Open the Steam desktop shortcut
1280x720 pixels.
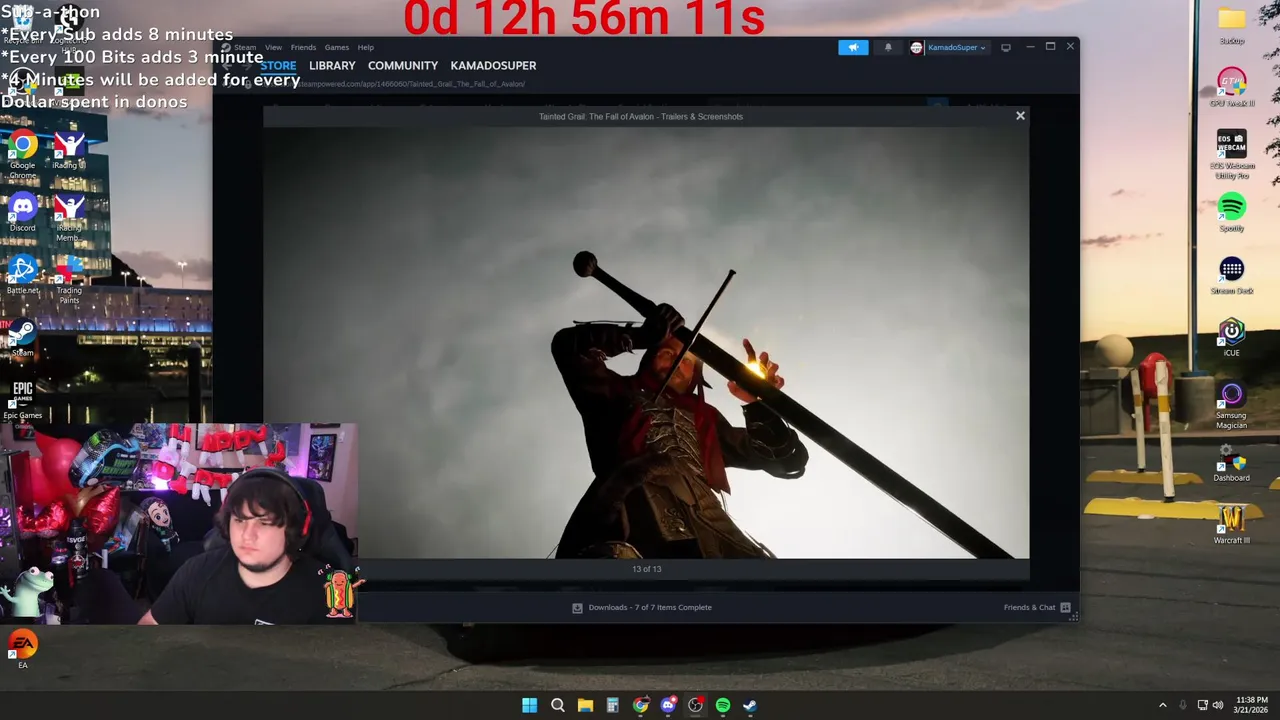click(23, 338)
